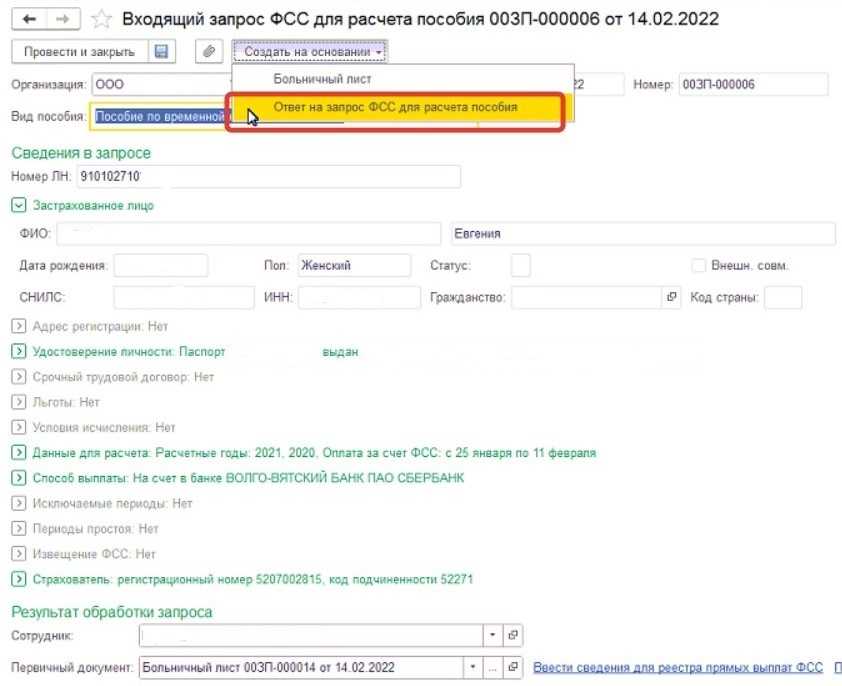Save the document using the floppy disk icon
This screenshot has height=686, width=842.
pyautogui.click(x=161, y=51)
